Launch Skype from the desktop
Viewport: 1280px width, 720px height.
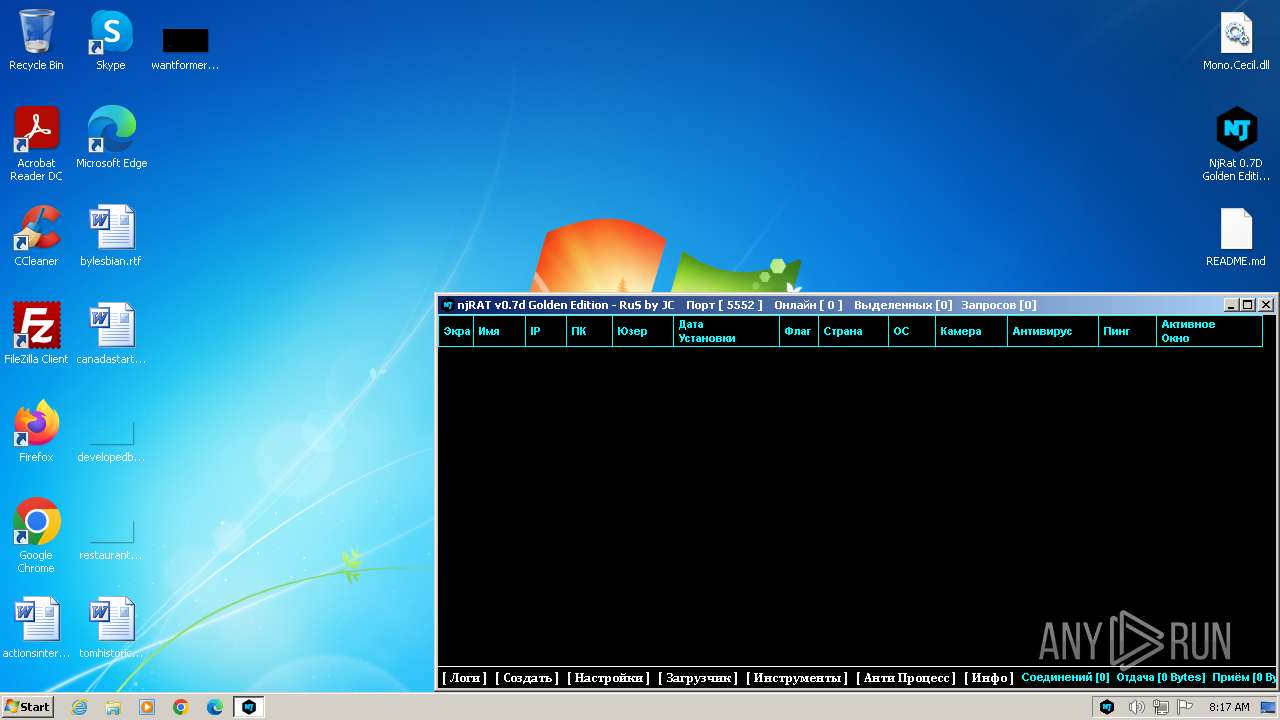click(x=110, y=40)
